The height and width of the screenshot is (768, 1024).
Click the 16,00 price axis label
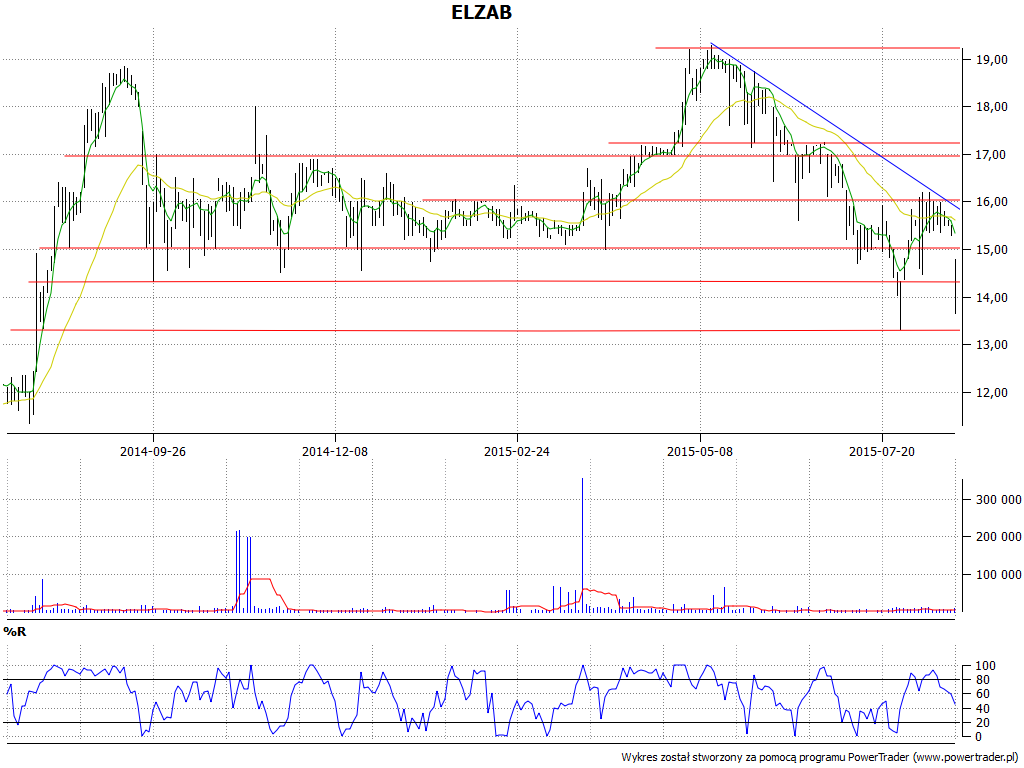tap(991, 202)
